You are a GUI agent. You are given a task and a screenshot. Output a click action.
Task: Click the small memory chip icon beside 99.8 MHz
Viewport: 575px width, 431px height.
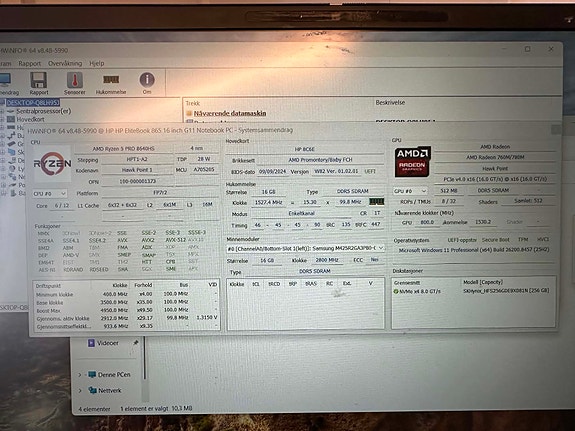pos(376,202)
